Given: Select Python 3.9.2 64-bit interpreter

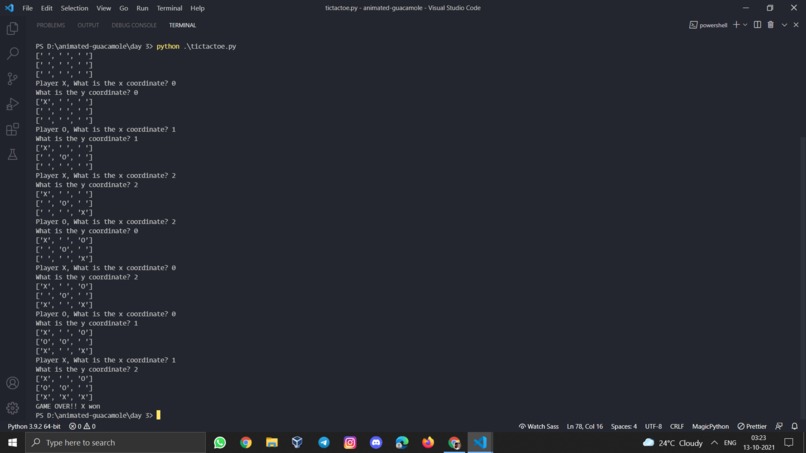Looking at the screenshot, I should tap(34, 426).
